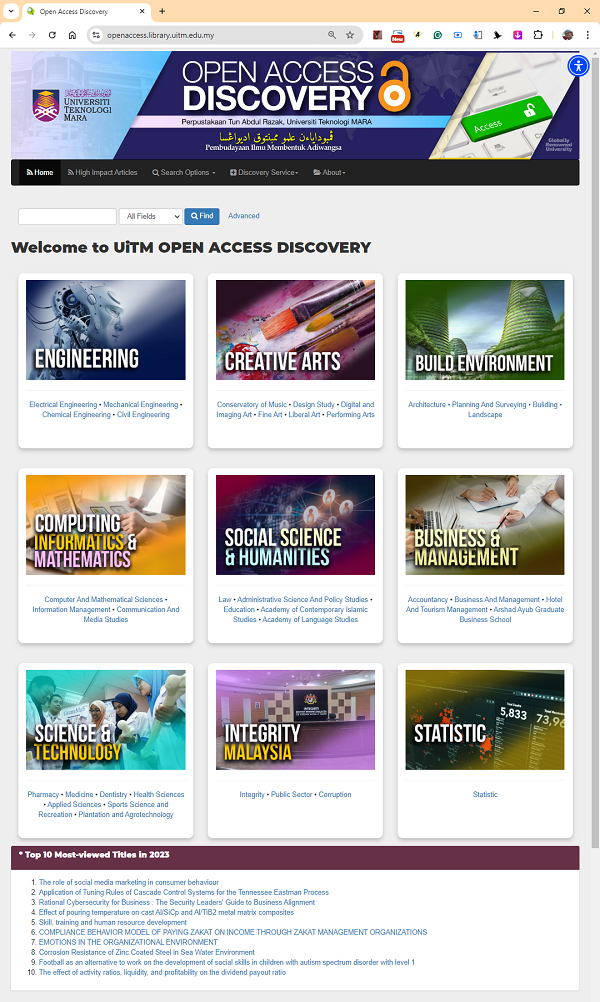Open the Electrical Engineering link
Screen dimensions: 600x1002
pos(63,405)
